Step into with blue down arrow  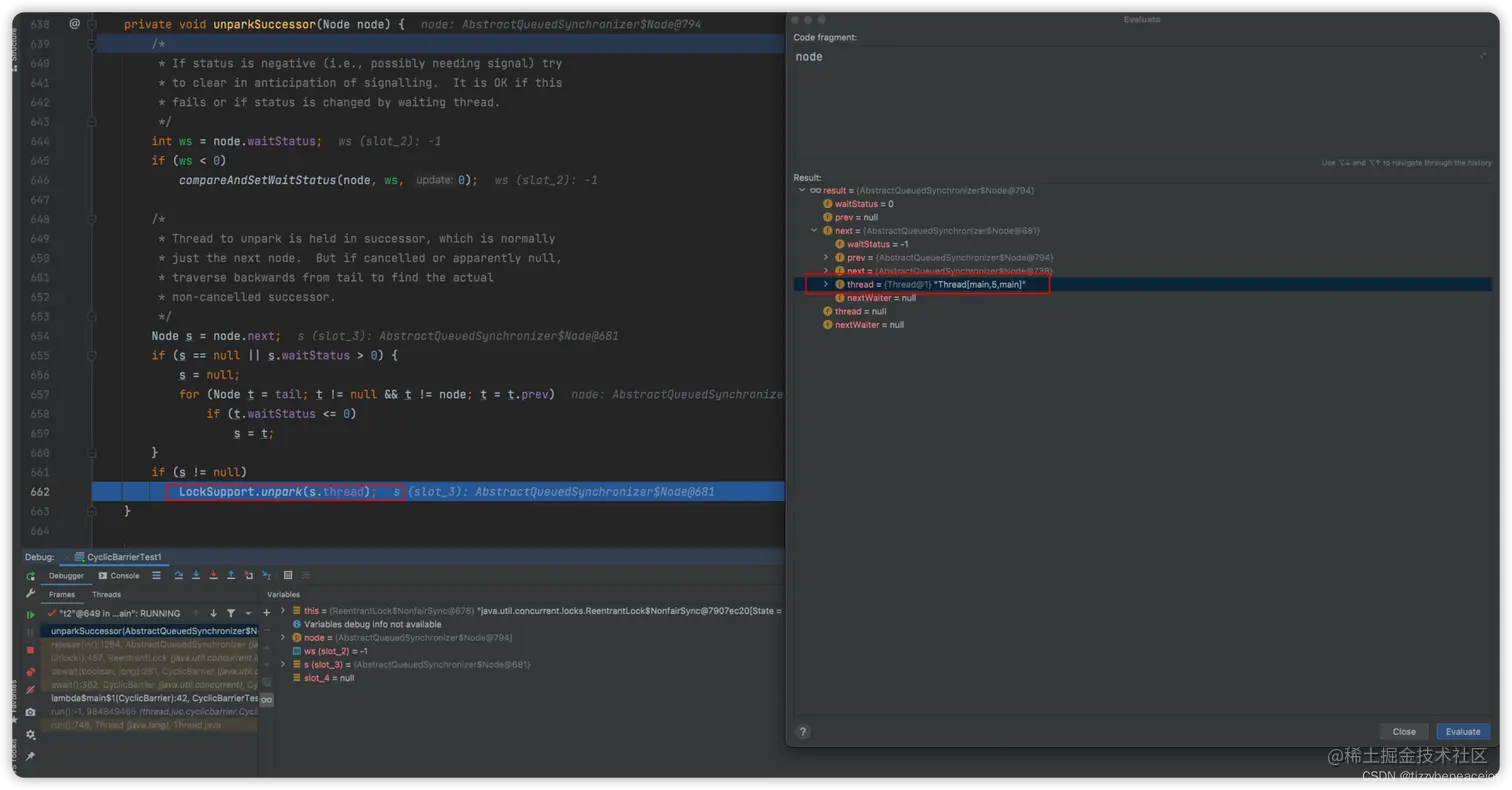[196, 575]
